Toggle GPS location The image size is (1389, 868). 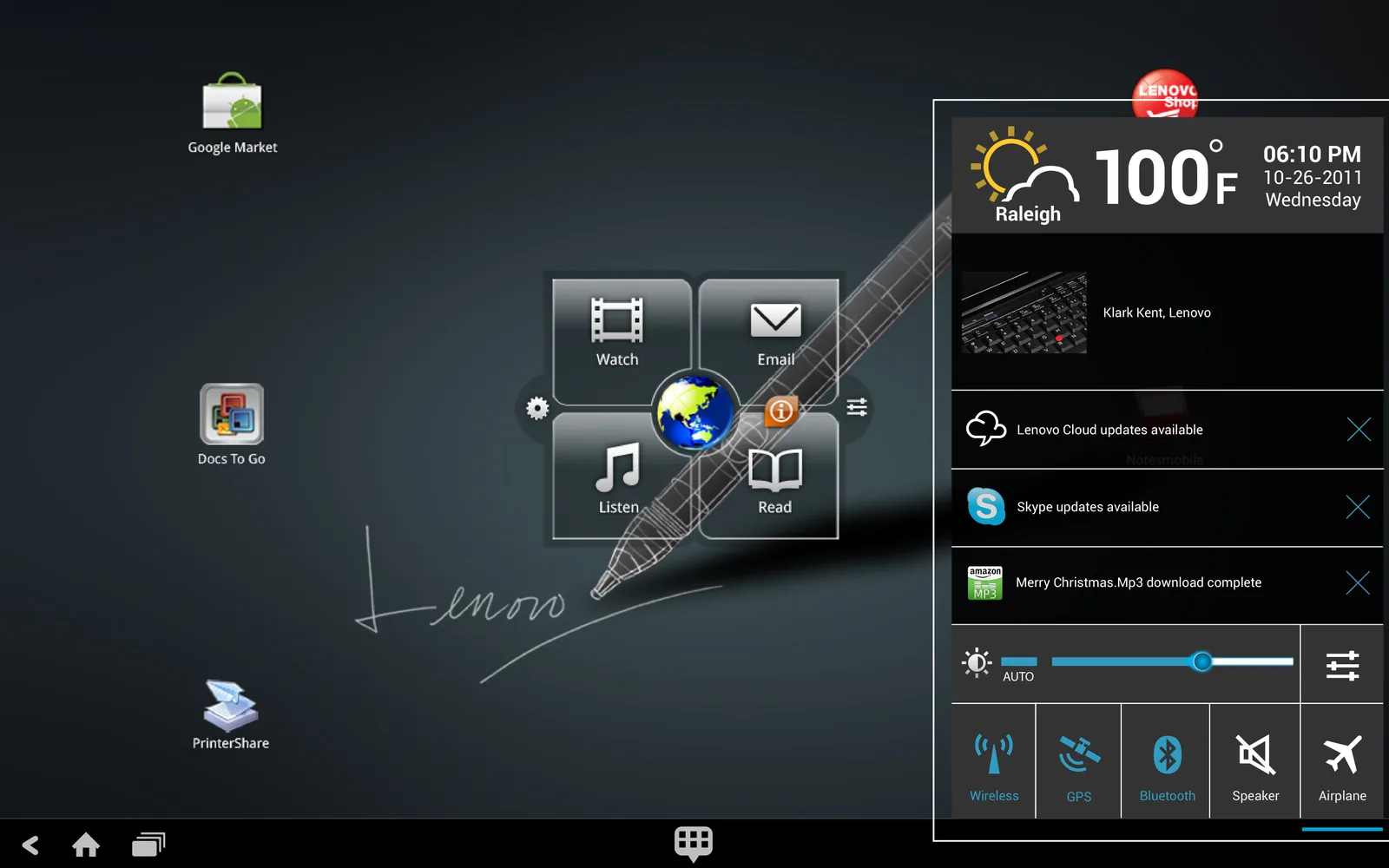click(1079, 761)
